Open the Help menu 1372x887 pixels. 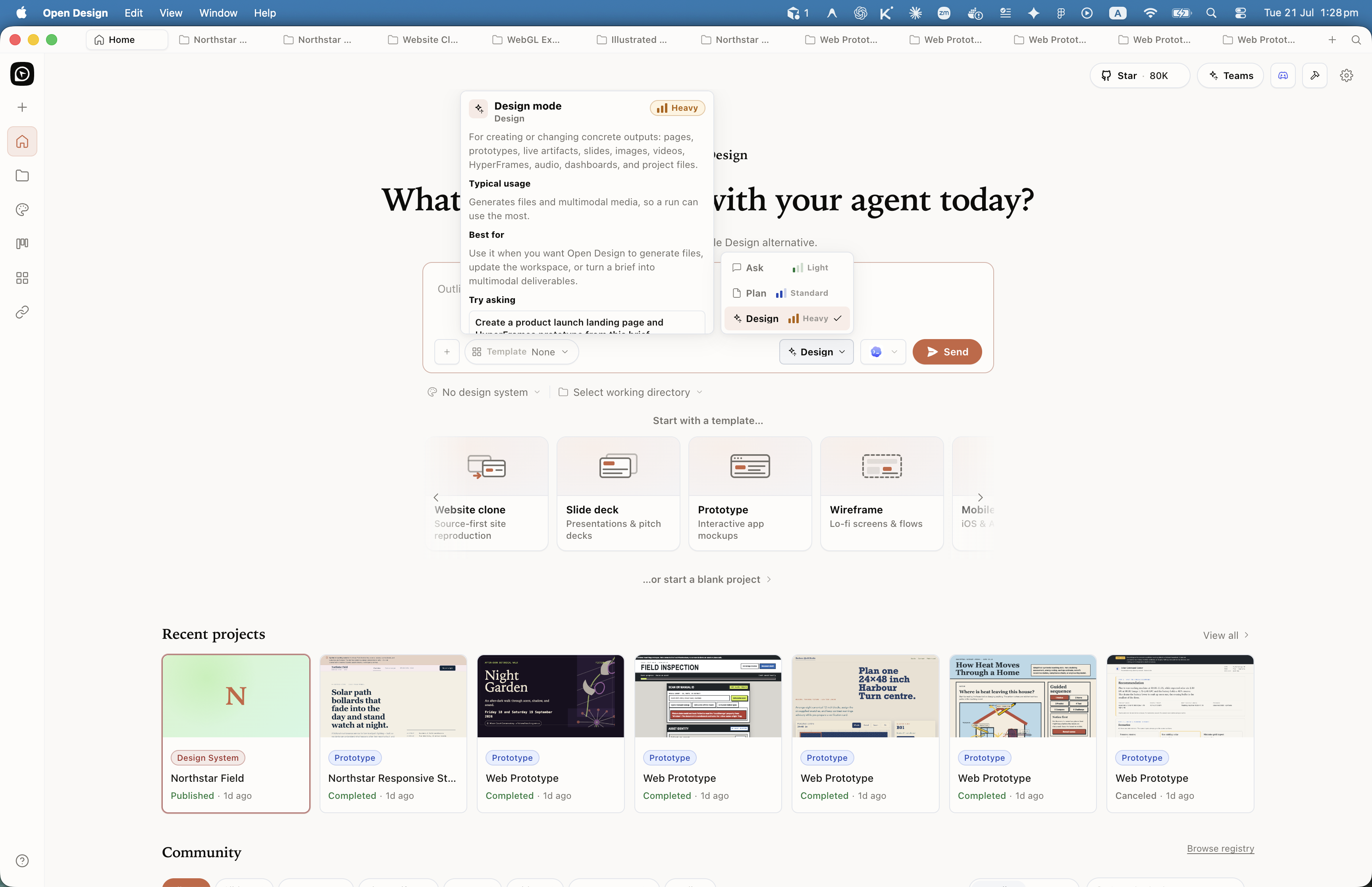(x=265, y=13)
